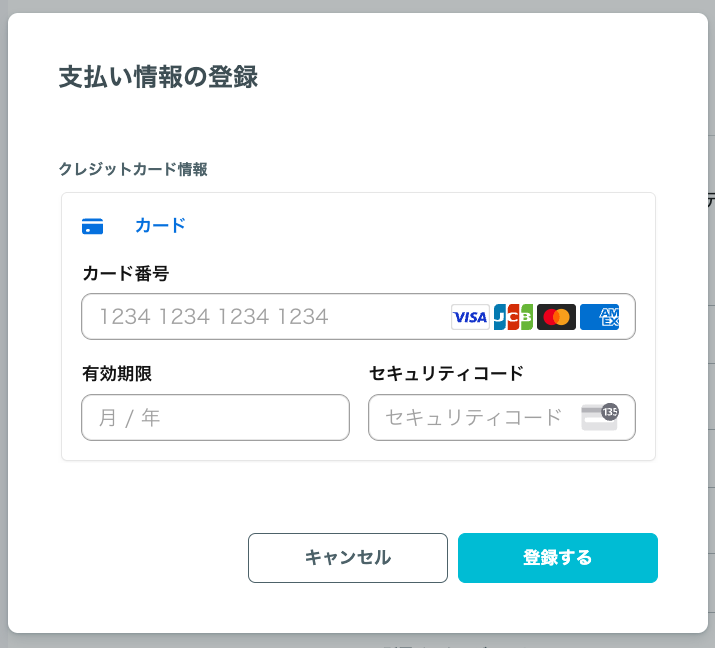Focus the 月 / 年 expiry field

tap(215, 417)
